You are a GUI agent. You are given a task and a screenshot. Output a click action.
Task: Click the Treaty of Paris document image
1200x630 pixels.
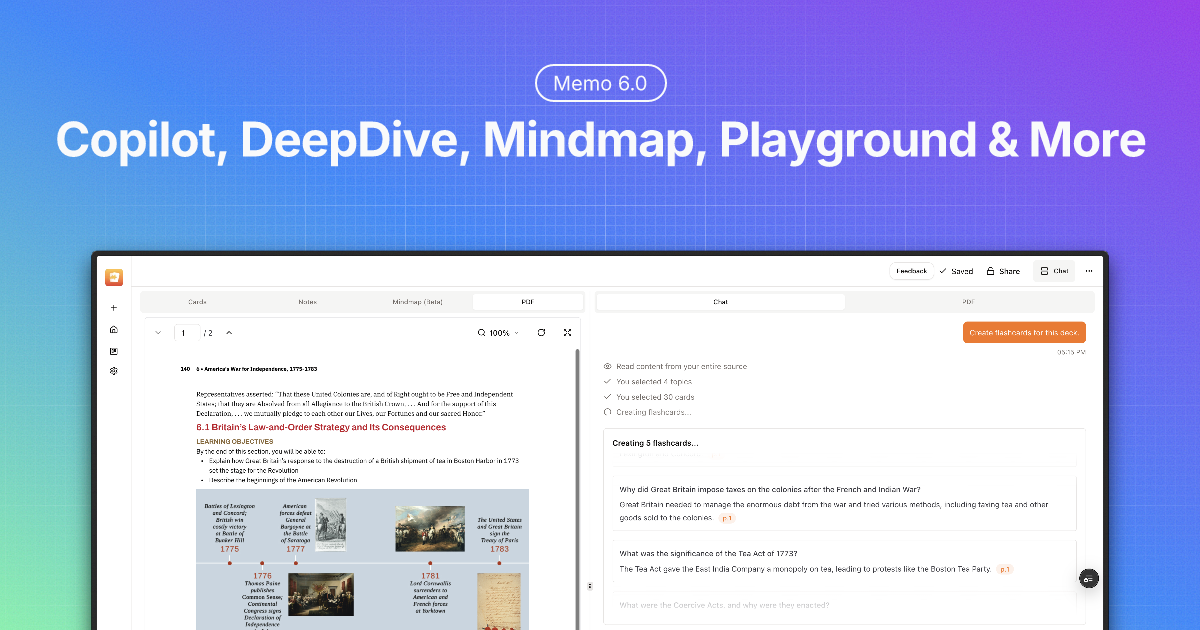[498, 601]
